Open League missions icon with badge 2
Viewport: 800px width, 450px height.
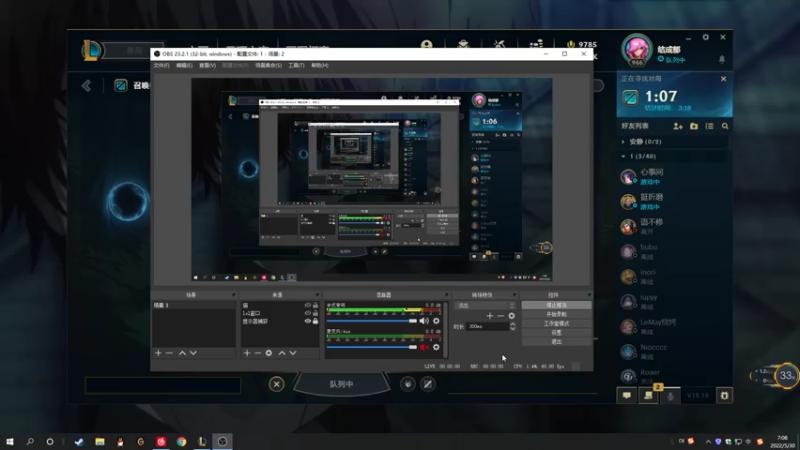pyautogui.click(x=648, y=395)
